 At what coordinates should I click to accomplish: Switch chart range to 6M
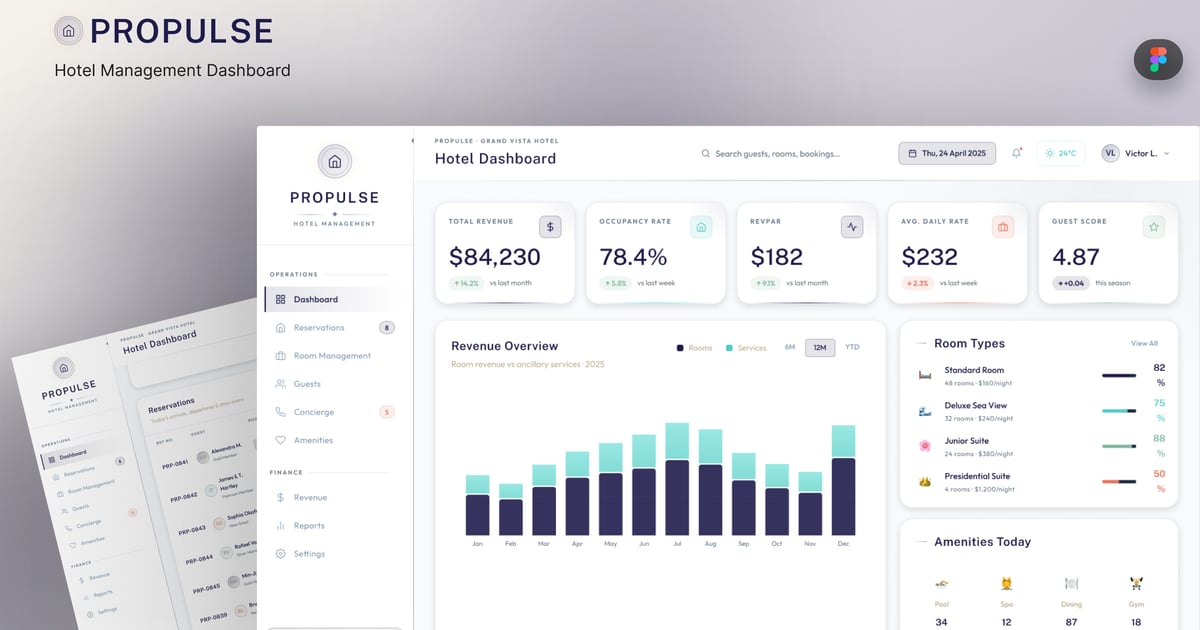pyautogui.click(x=789, y=347)
